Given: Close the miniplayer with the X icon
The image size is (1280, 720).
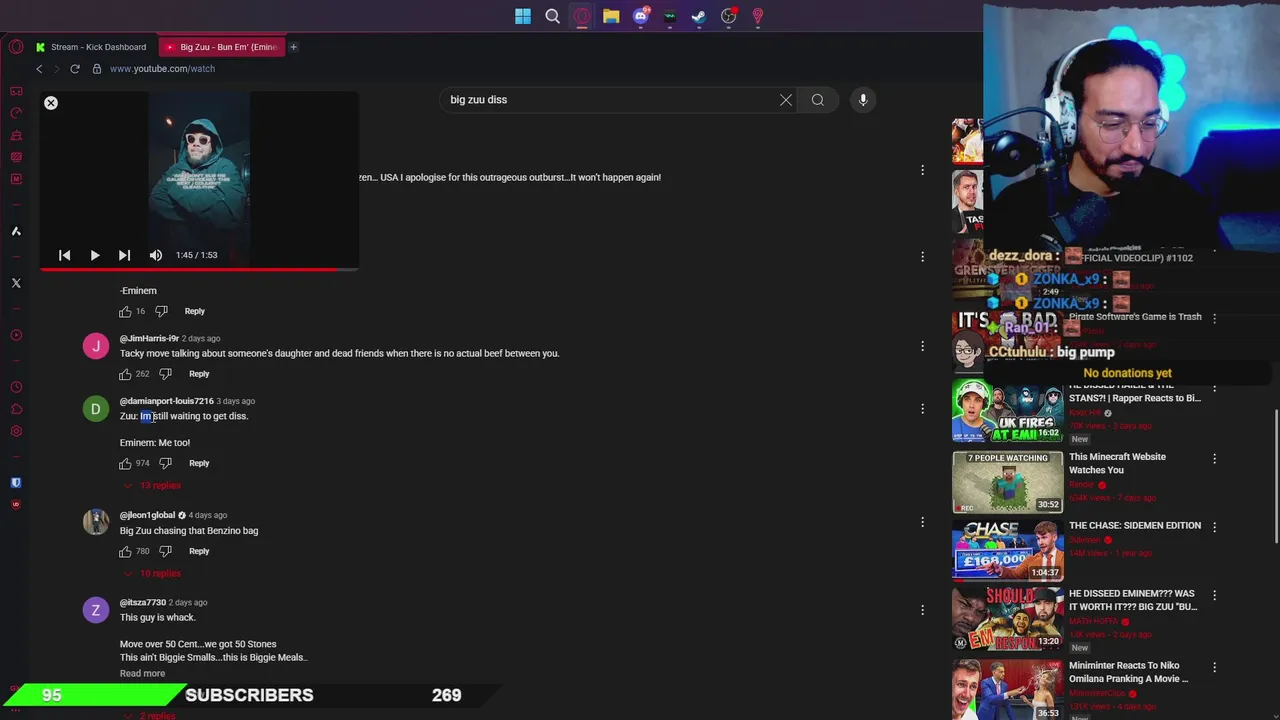Looking at the screenshot, I should click(x=51, y=103).
